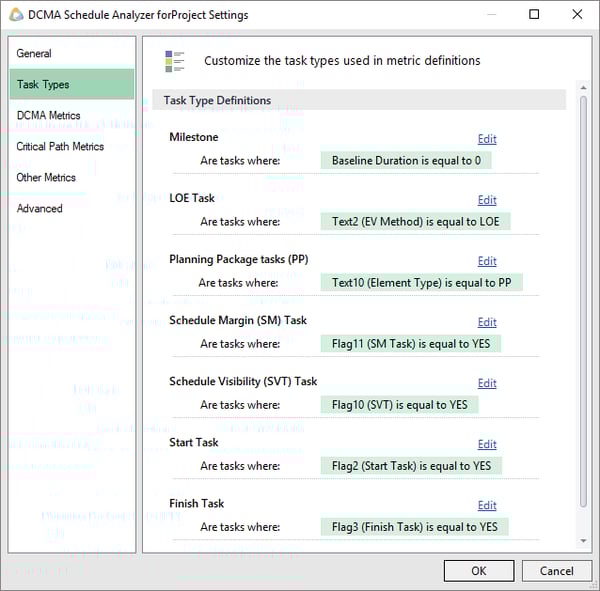600x591 pixels.
Task: Click the Schedule Margin (SM) Task heading
Action: click(238, 320)
